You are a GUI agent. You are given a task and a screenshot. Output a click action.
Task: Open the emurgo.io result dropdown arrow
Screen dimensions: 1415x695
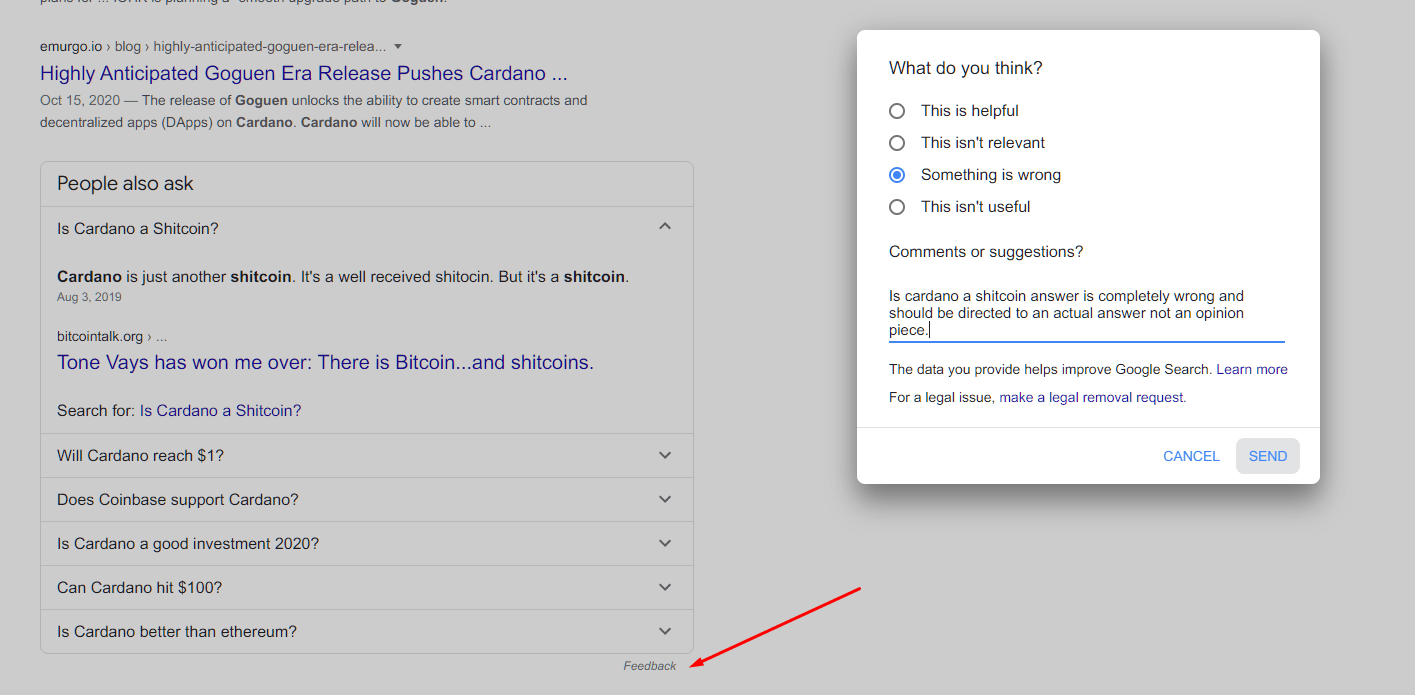398,46
